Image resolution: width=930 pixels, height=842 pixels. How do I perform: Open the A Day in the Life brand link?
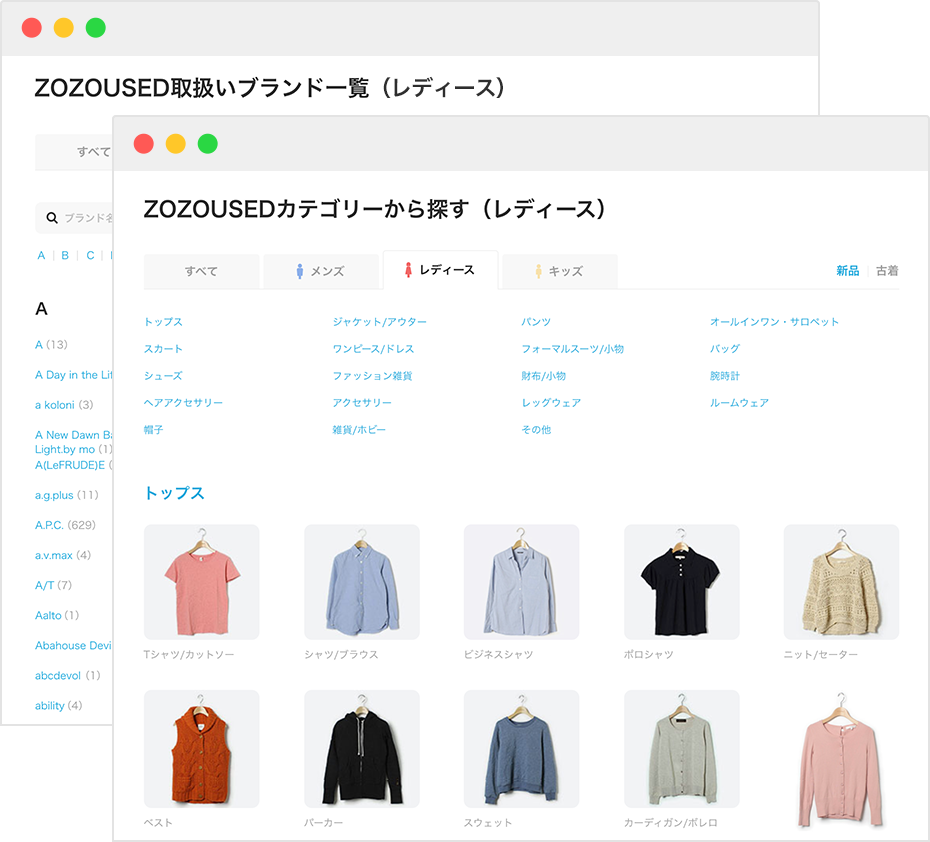click(x=74, y=375)
